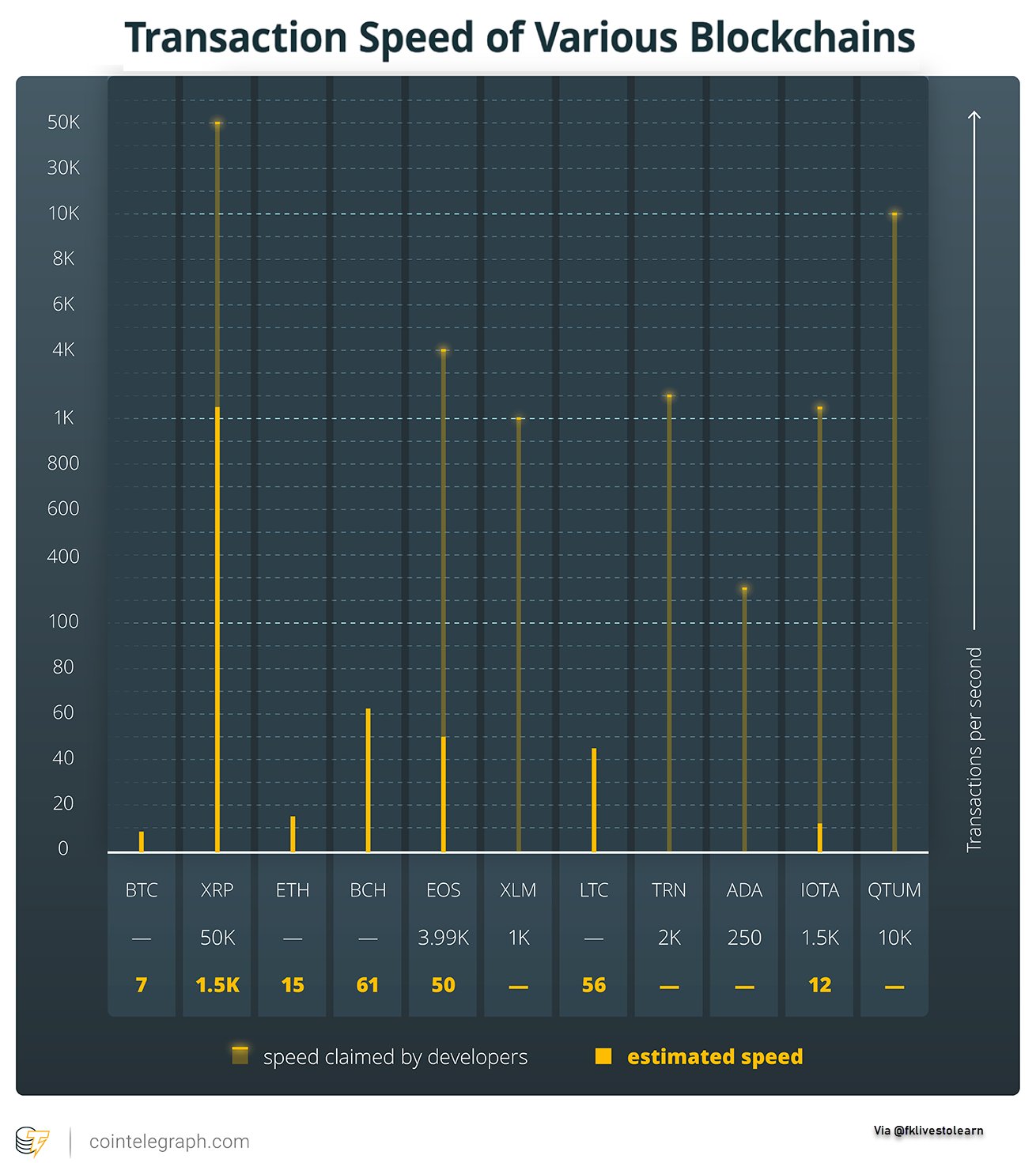Select the TRN column label
The image size is (1036, 1163).
click(x=669, y=890)
